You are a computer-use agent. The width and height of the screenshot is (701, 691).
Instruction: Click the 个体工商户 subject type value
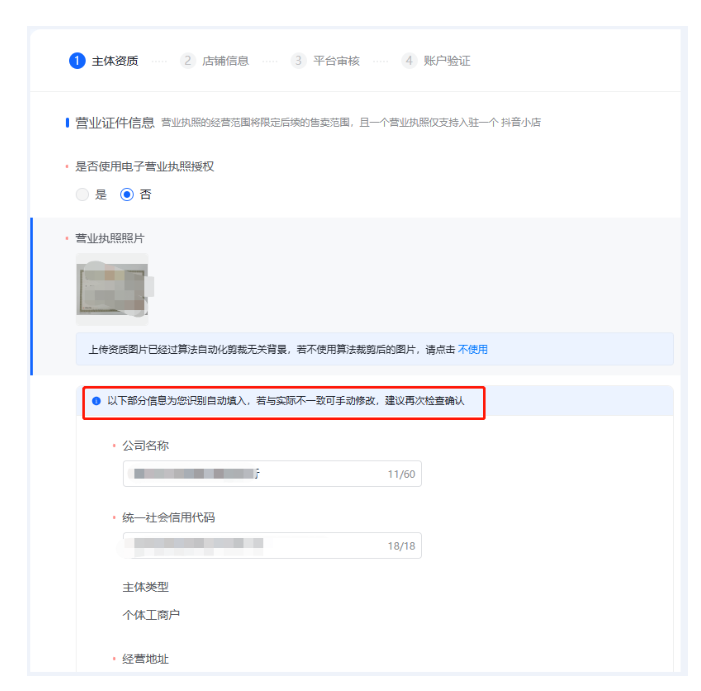tap(151, 615)
